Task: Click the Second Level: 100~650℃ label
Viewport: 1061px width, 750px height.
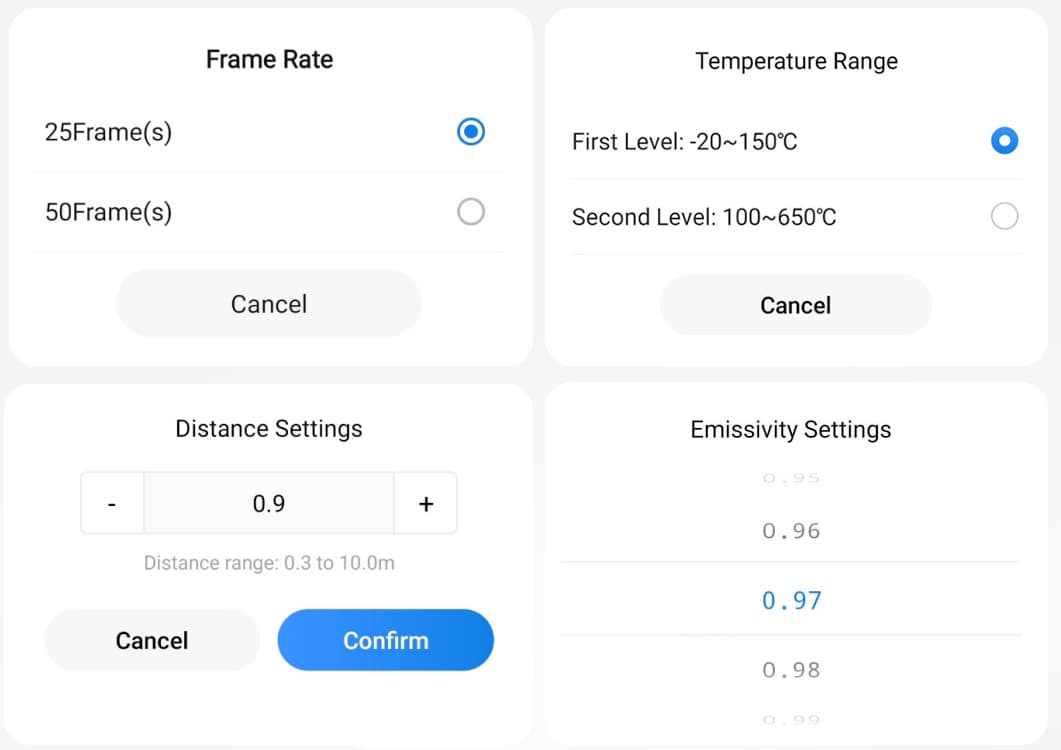Action: (704, 217)
